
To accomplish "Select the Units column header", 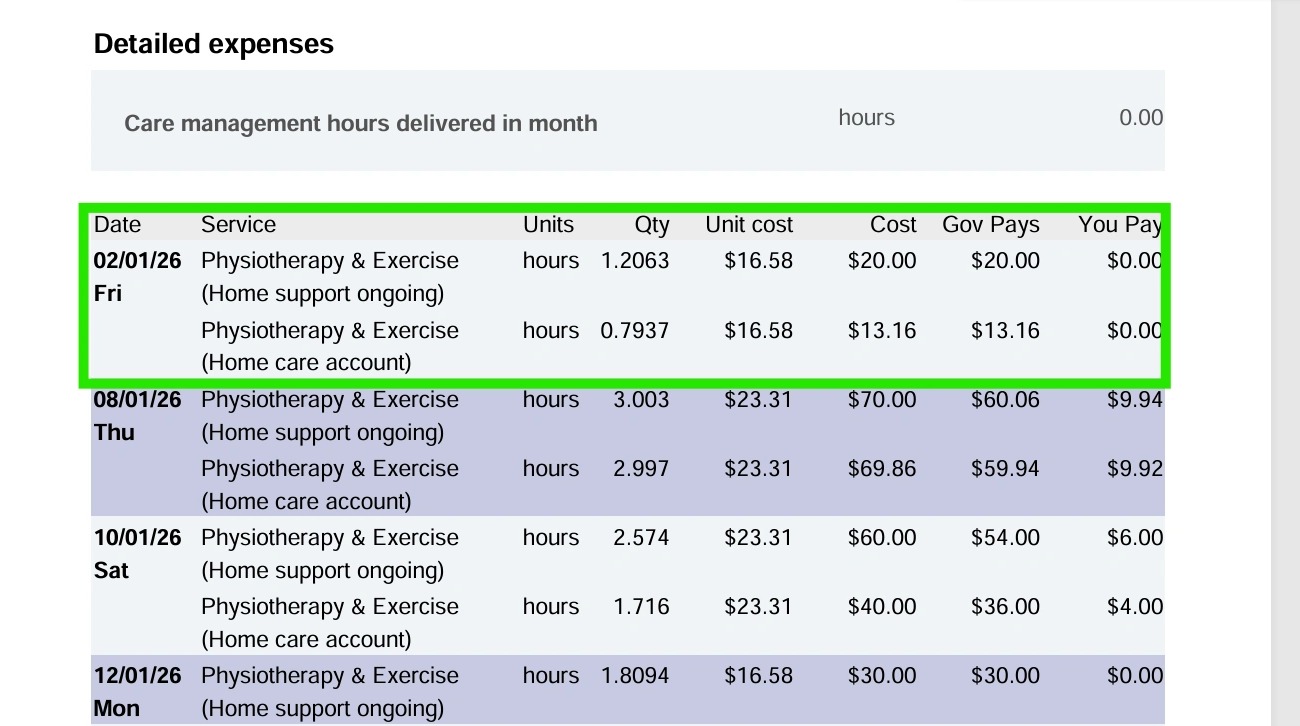I will pos(548,225).
